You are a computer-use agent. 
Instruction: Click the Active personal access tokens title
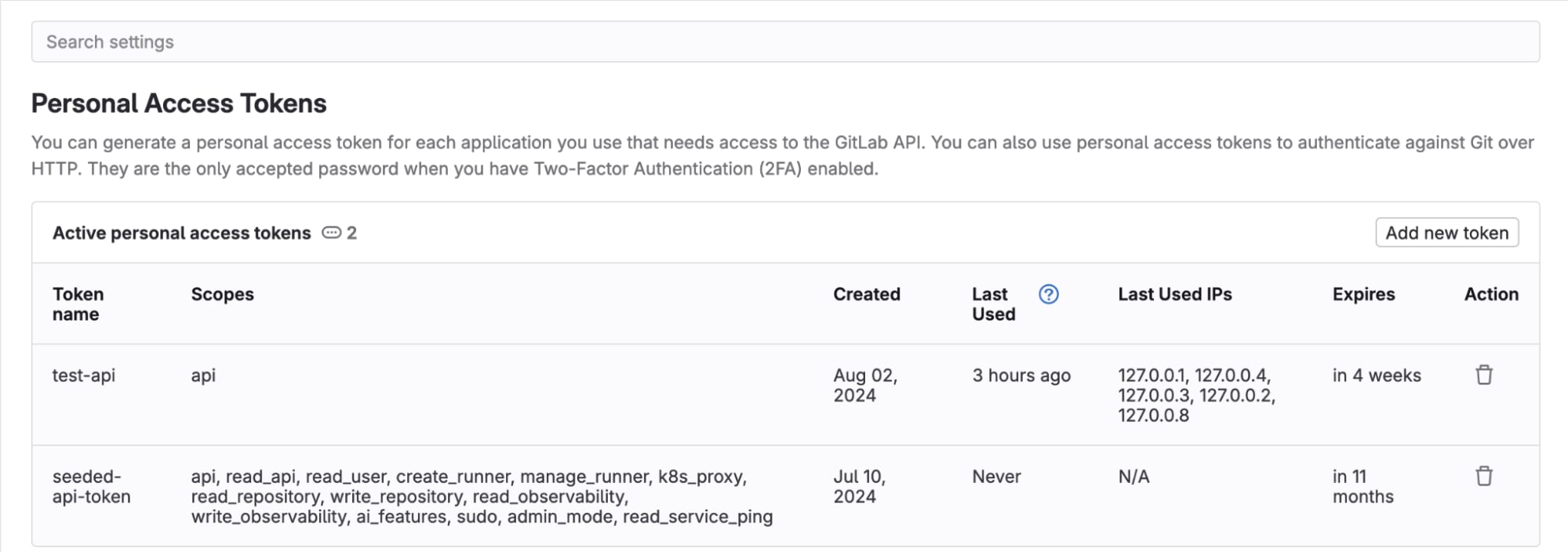click(x=182, y=233)
